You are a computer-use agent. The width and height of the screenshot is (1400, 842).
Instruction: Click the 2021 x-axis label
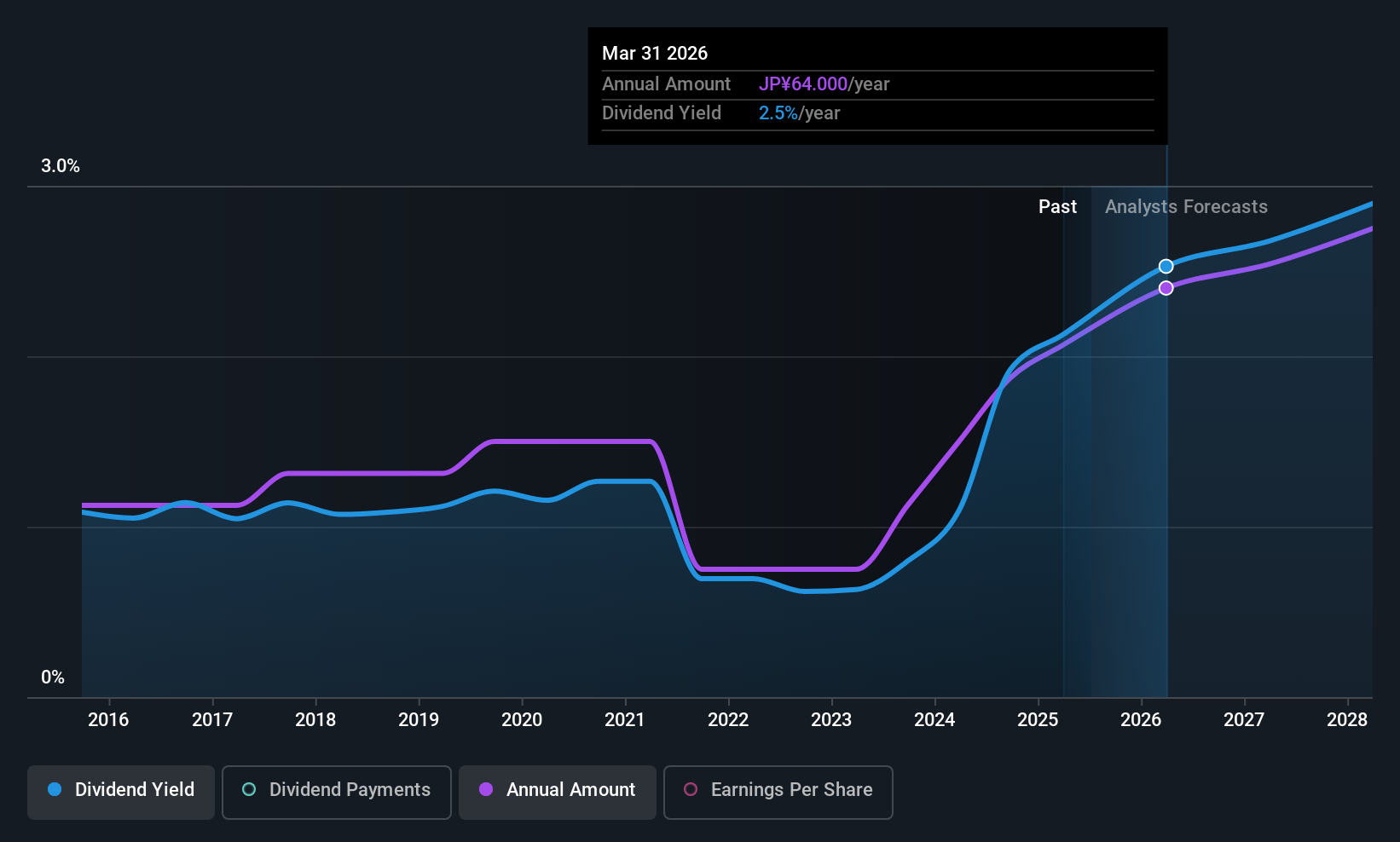625,720
